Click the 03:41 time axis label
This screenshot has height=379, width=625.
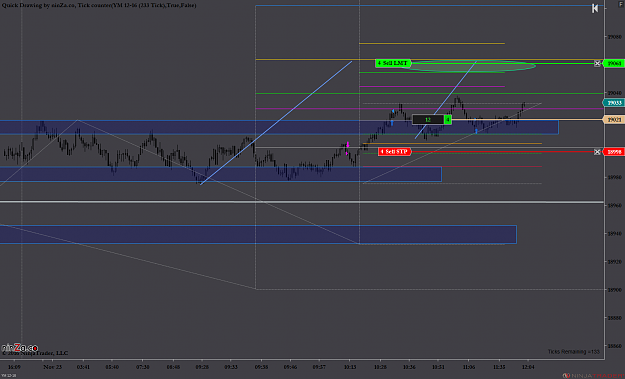tap(83, 367)
